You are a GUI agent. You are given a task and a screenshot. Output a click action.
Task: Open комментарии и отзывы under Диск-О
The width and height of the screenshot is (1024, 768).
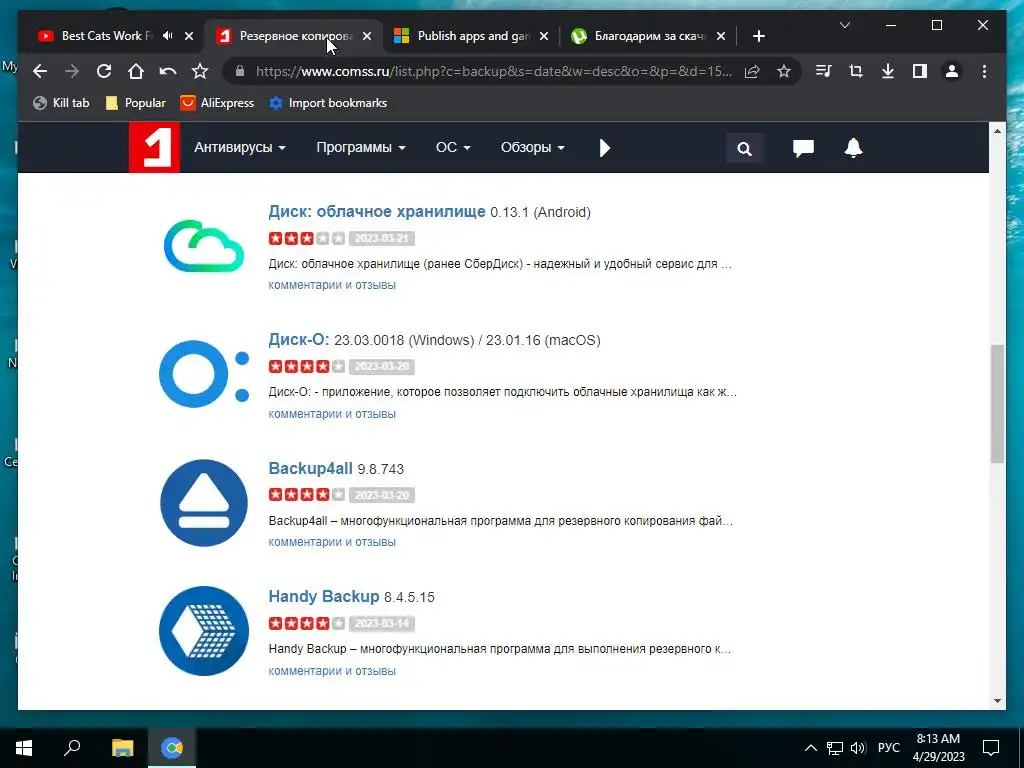point(332,413)
